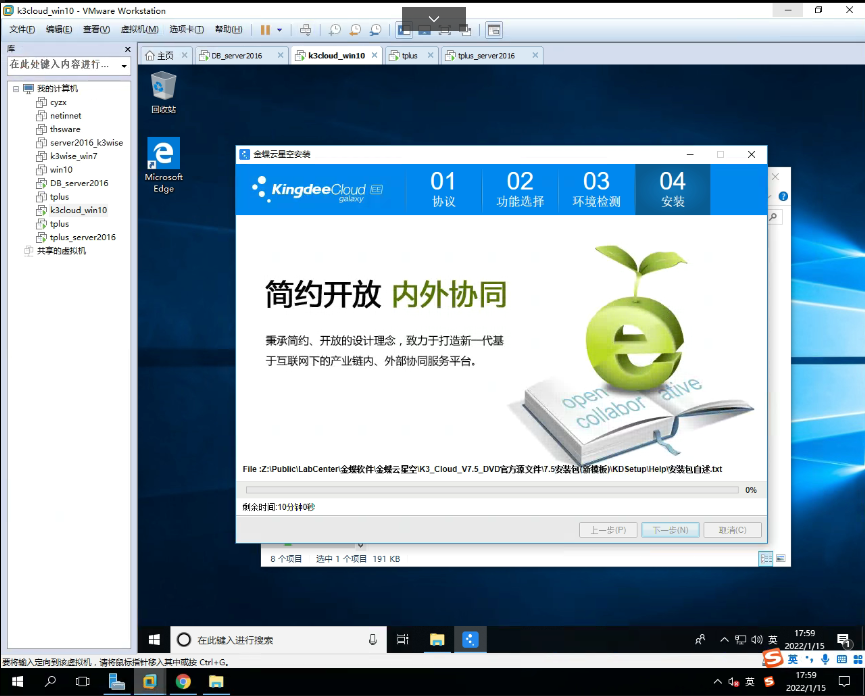Image resolution: width=865 pixels, height=696 pixels.
Task: Open Google Chrome from the host taskbar
Action: click(183, 682)
